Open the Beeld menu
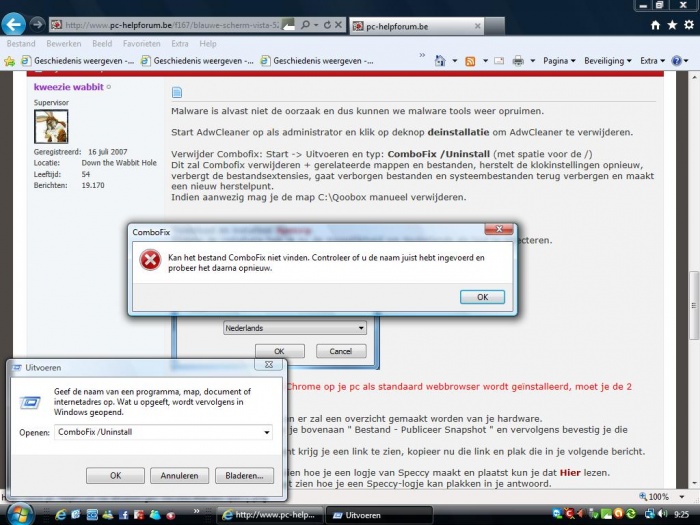The height and width of the screenshot is (525, 700). pos(102,44)
